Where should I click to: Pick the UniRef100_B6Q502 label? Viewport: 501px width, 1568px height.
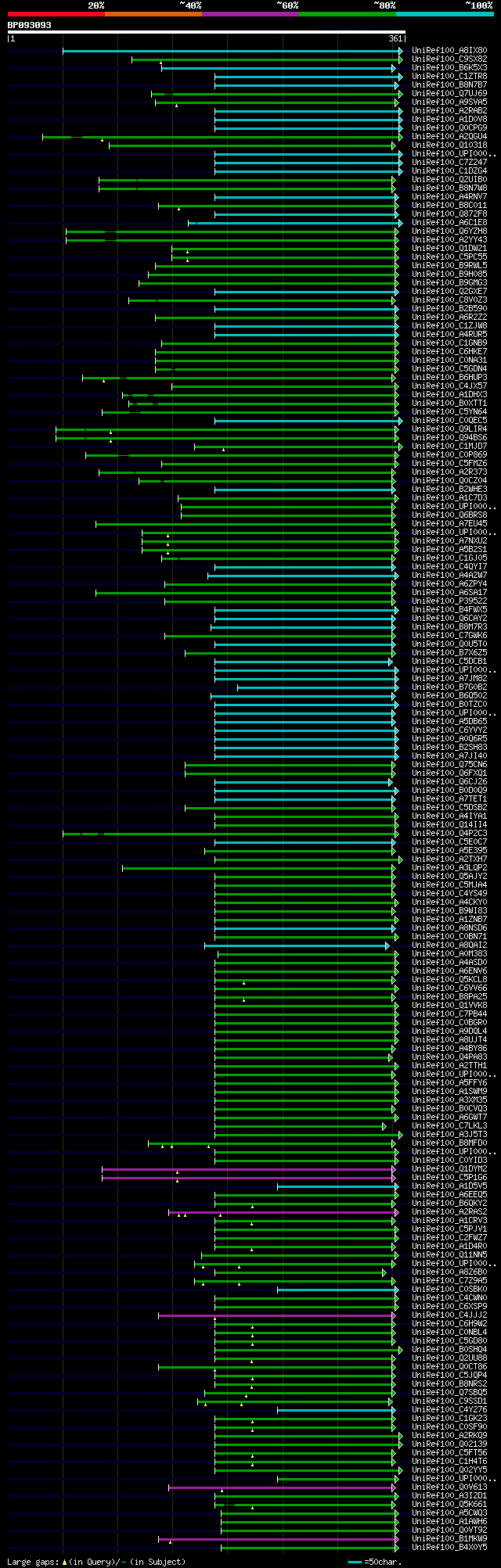point(449,696)
